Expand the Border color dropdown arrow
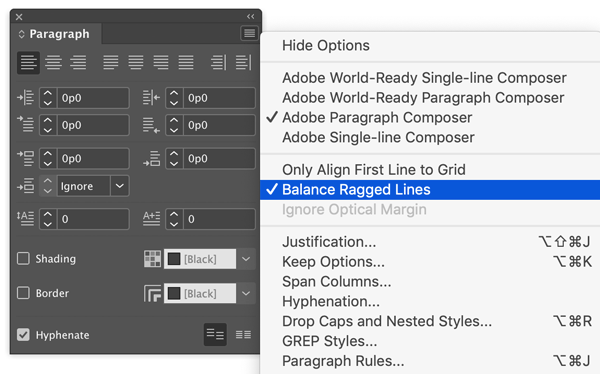 (246, 293)
